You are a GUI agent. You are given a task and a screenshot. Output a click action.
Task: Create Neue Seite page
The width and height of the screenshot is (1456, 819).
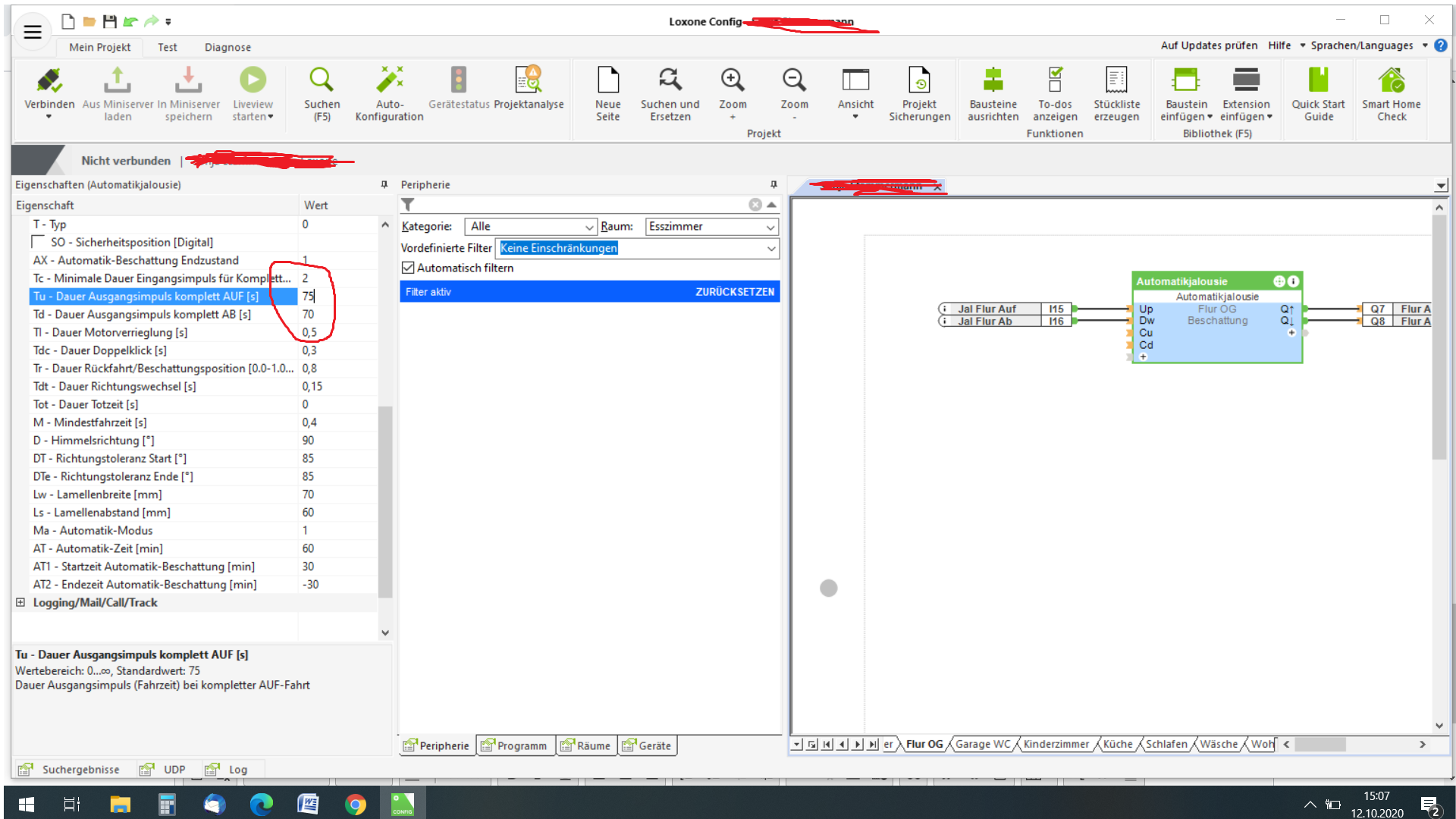[607, 80]
